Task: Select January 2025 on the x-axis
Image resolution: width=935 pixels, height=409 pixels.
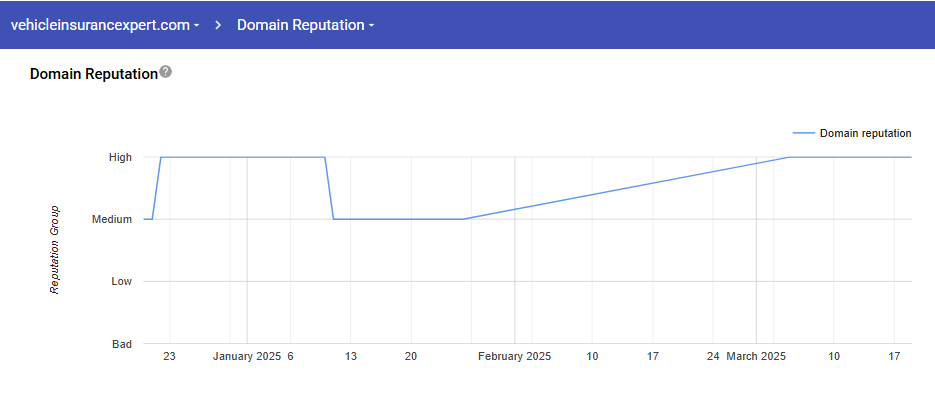Action: pyautogui.click(x=247, y=356)
